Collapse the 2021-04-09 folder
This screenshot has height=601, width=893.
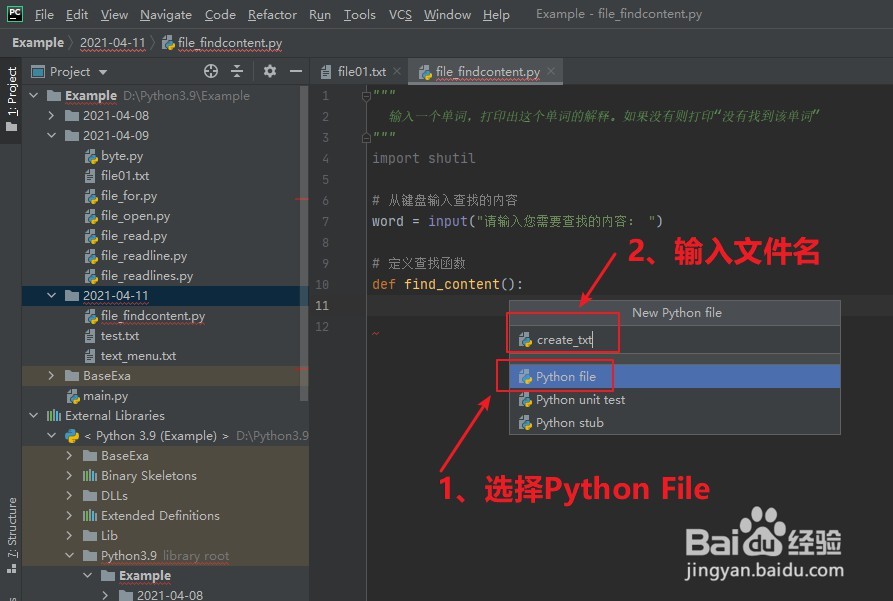click(50, 135)
